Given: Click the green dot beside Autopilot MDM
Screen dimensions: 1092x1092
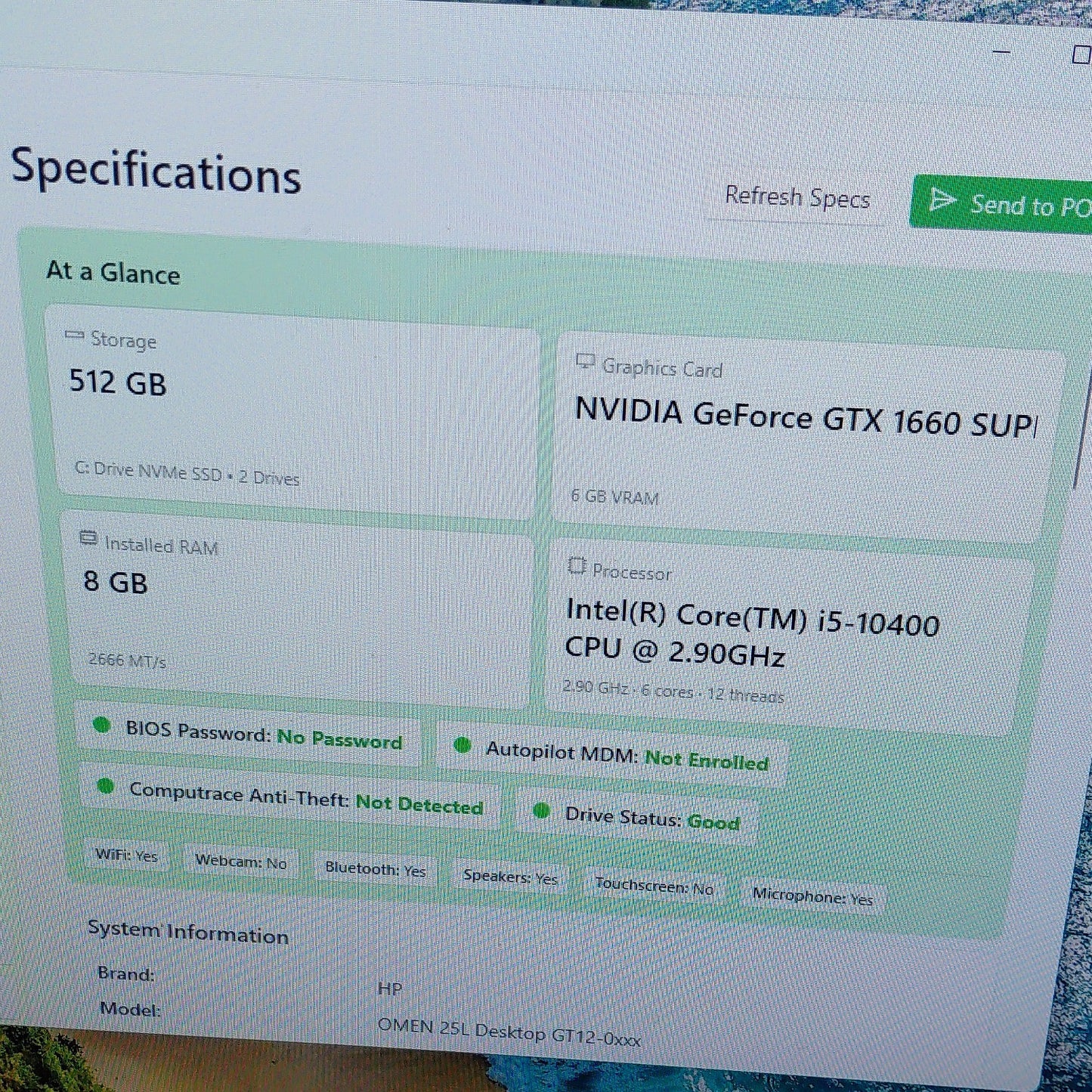Looking at the screenshot, I should tap(462, 746).
